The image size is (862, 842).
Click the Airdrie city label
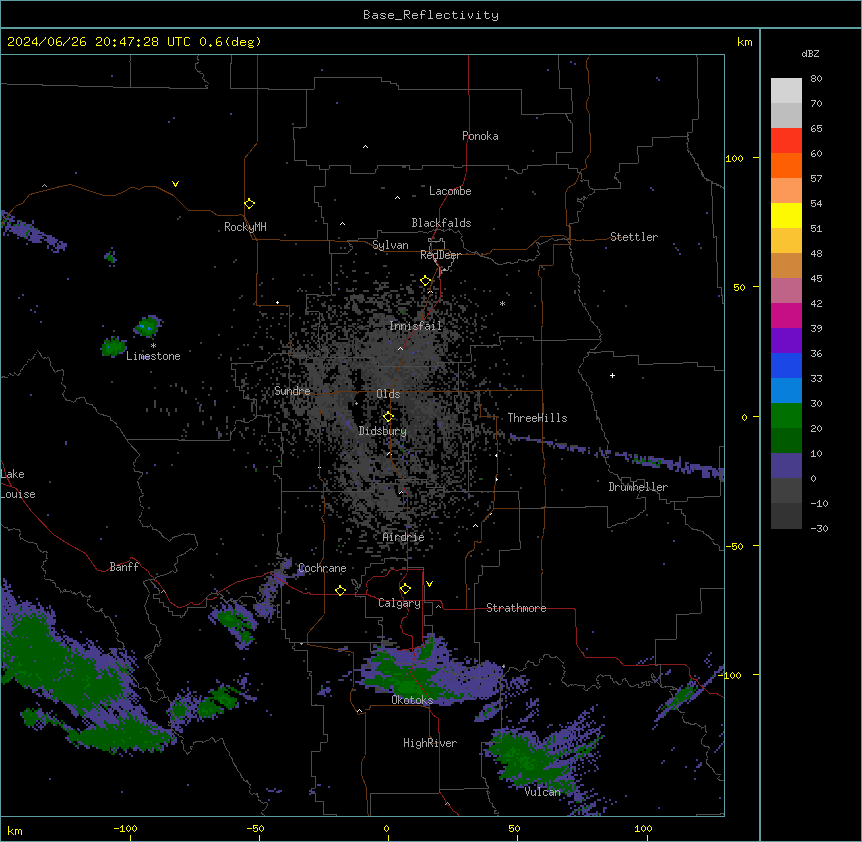tap(403, 537)
